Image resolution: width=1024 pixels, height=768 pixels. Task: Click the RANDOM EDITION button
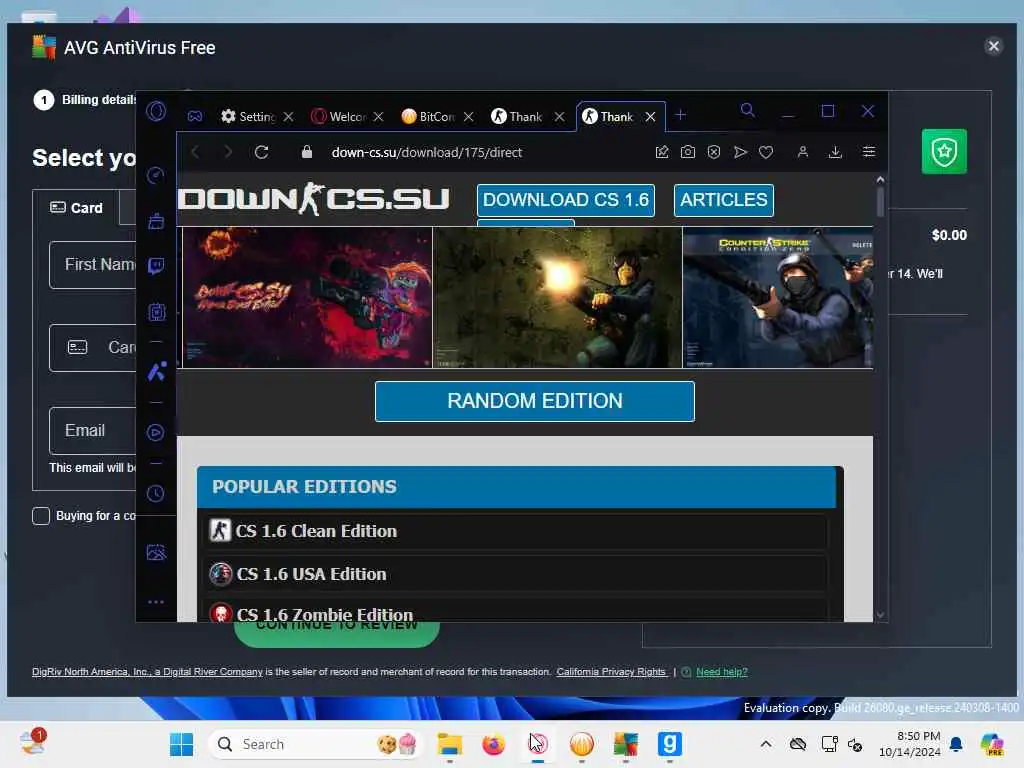click(x=535, y=401)
